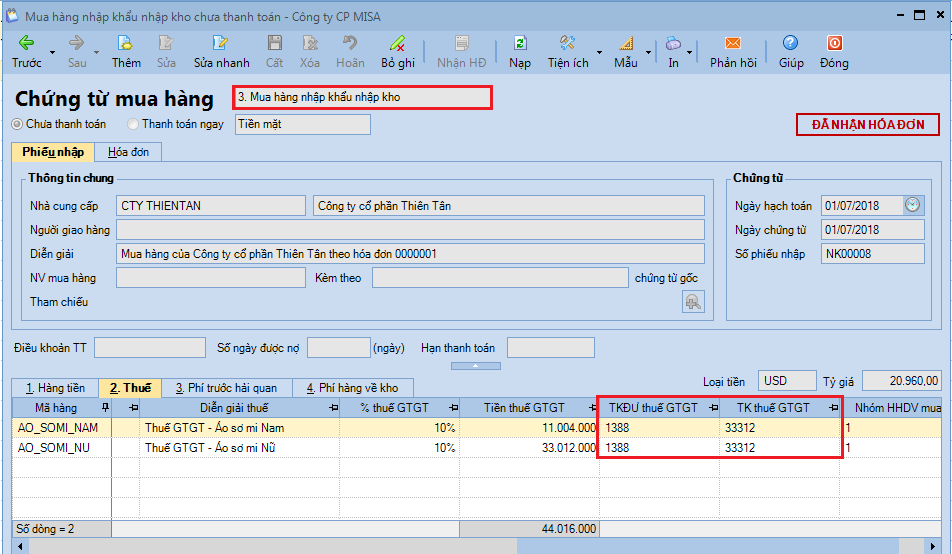Click the Tham chiếu reference search icon

(693, 301)
